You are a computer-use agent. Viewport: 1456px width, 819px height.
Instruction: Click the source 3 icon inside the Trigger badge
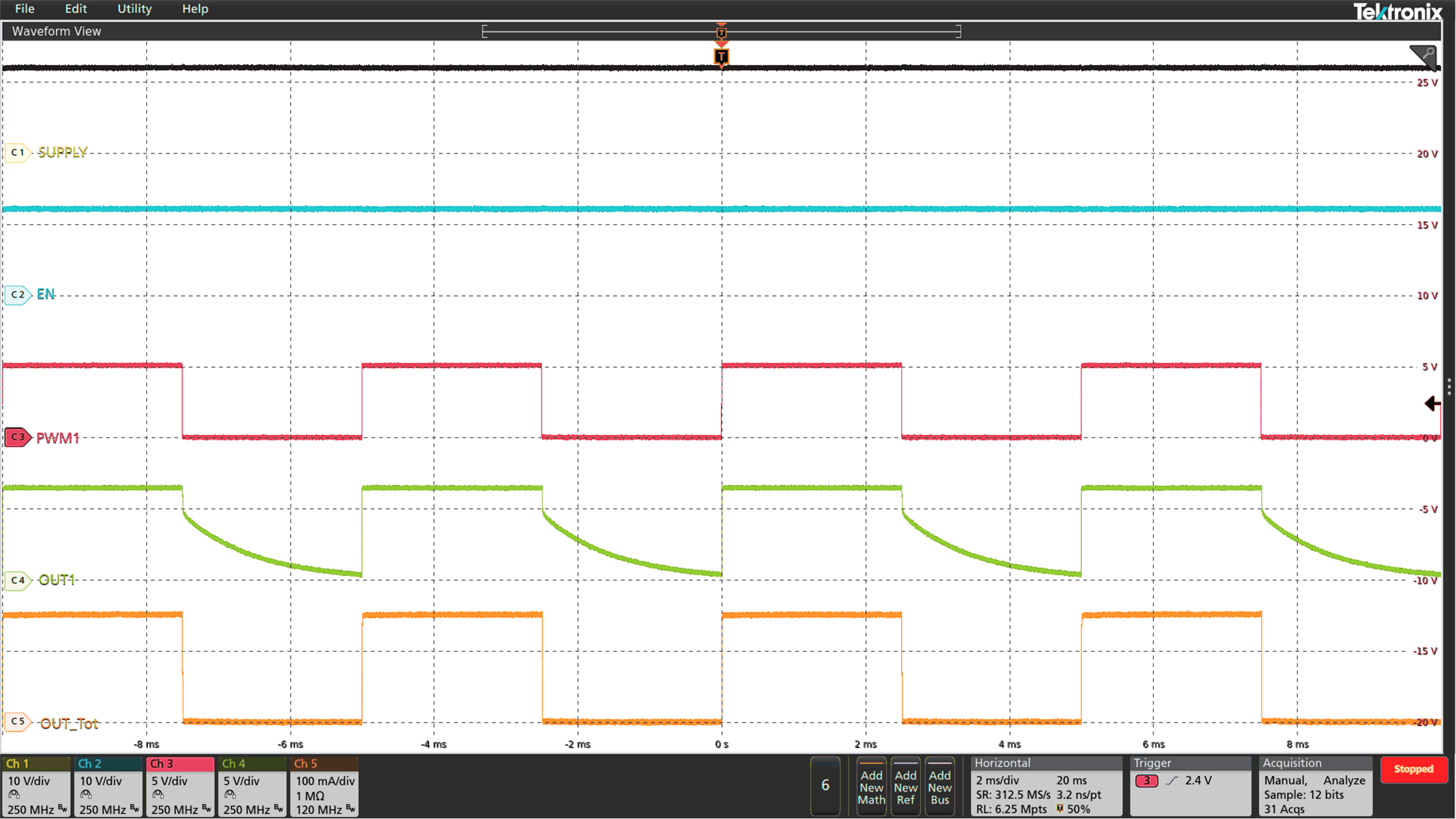click(x=1148, y=782)
